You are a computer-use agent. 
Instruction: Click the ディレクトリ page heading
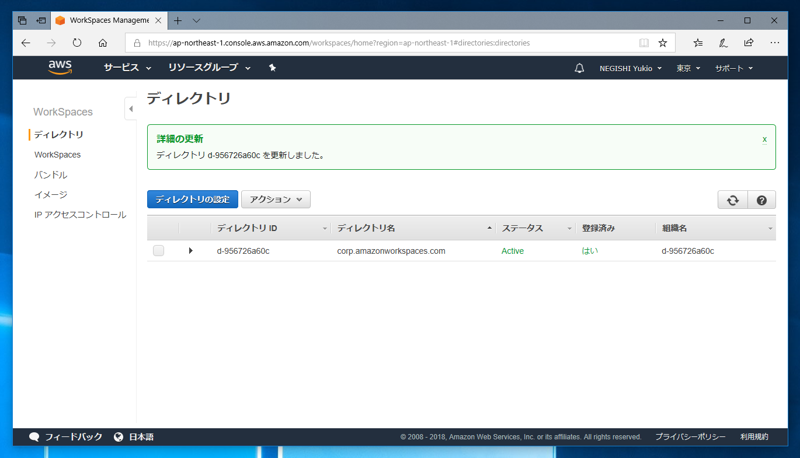tap(189, 98)
